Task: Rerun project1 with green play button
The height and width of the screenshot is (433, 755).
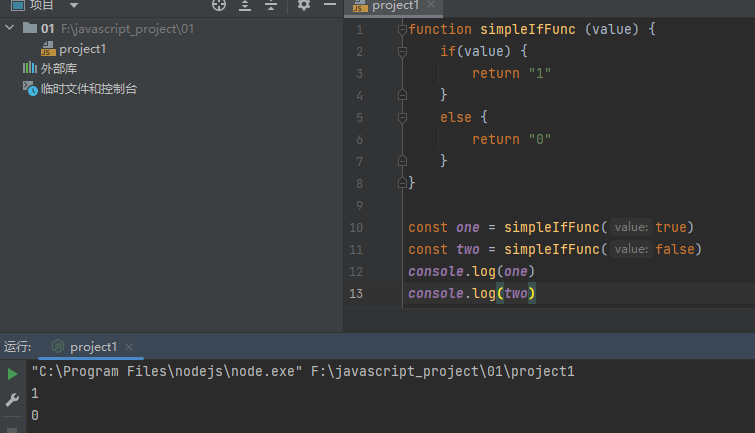Action: (x=13, y=374)
